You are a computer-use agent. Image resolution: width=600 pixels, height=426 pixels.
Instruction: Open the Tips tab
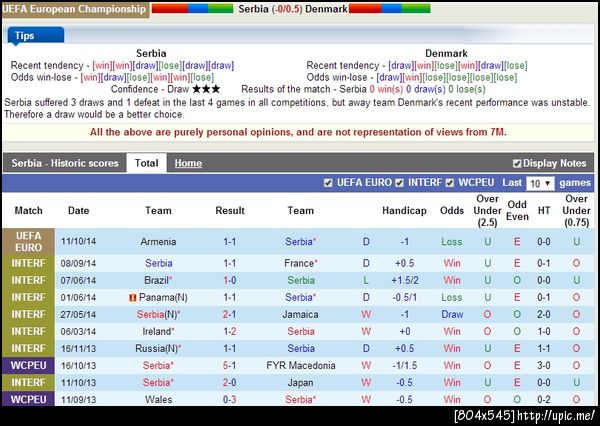click(36, 36)
